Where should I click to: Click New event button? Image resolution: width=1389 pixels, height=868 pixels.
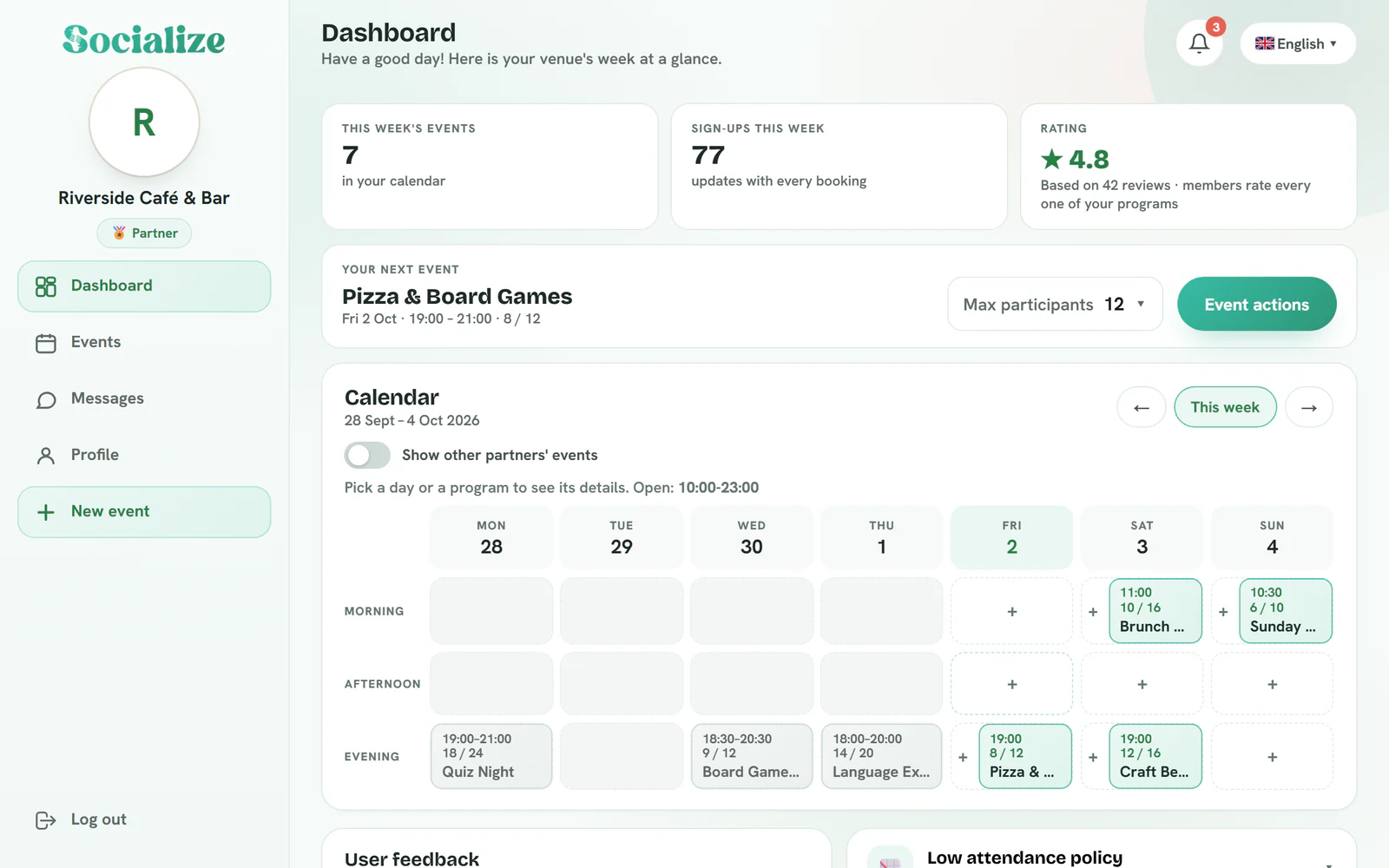[x=144, y=512]
